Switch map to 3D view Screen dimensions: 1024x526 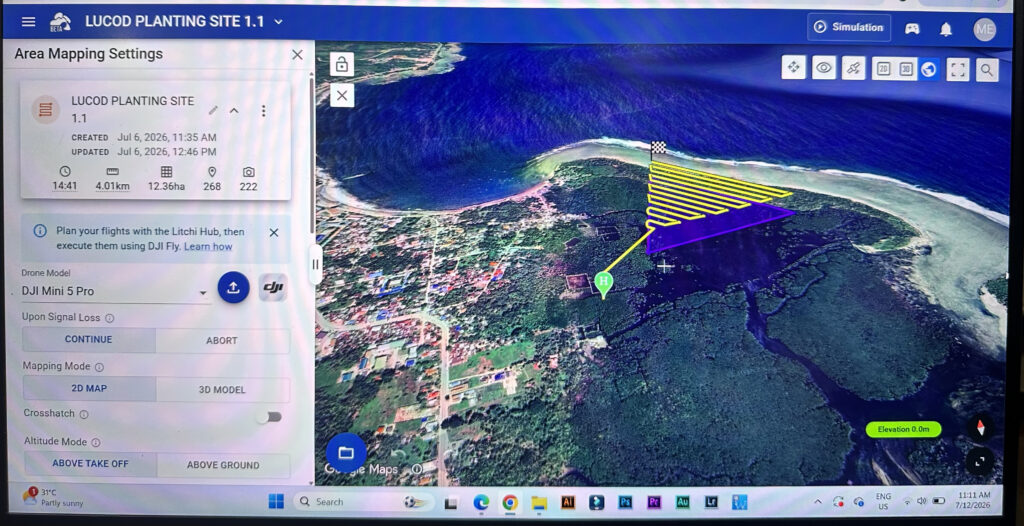906,69
